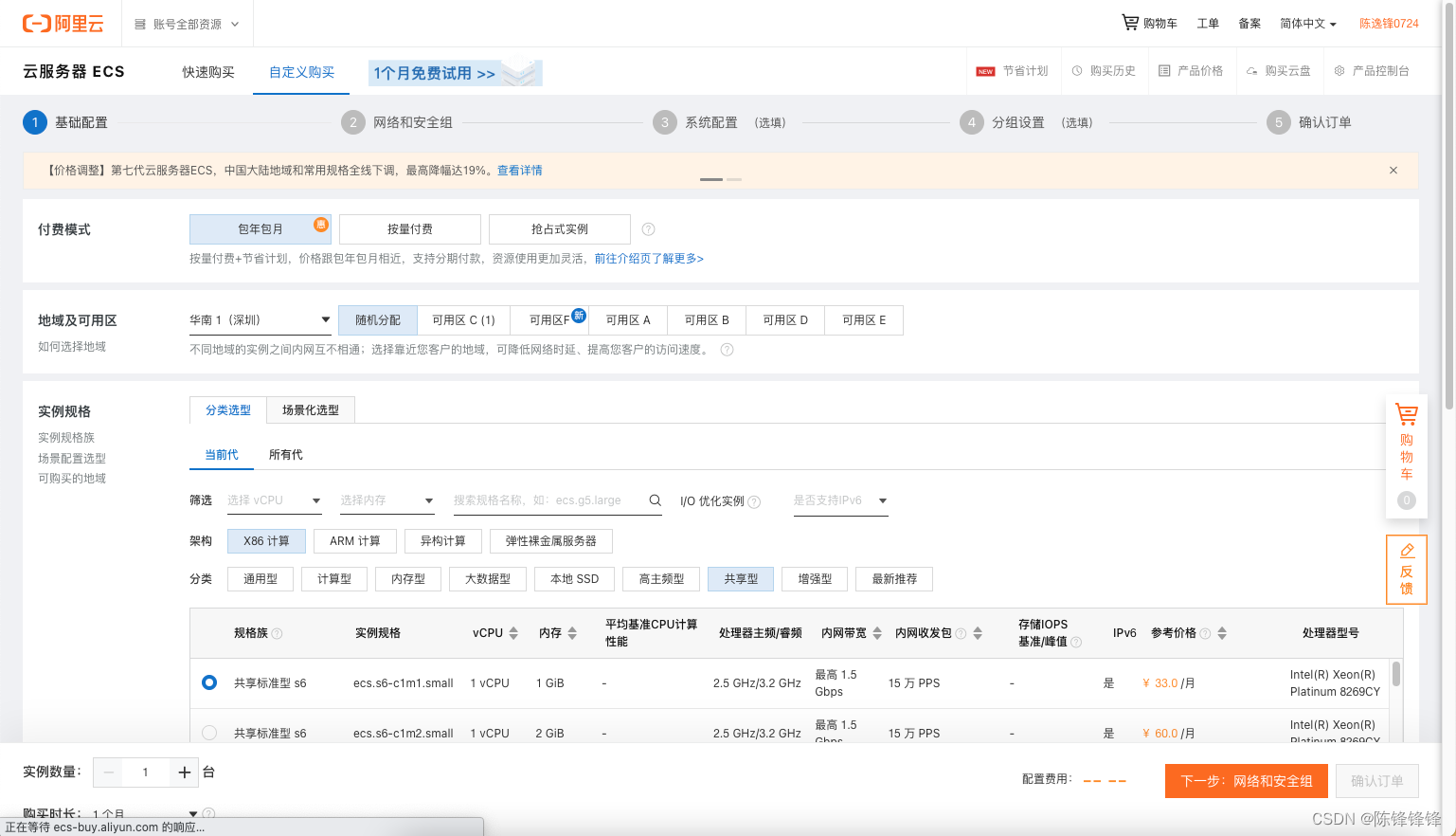Open 产品价格 from the toolbar
This screenshot has width=1456, height=836.
click(1192, 70)
